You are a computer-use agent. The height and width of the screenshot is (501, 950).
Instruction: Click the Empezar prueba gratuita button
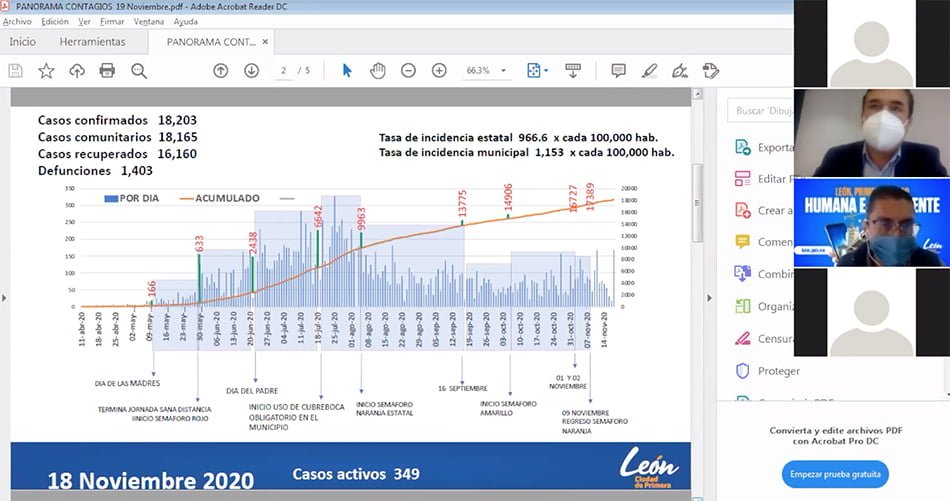coord(834,474)
